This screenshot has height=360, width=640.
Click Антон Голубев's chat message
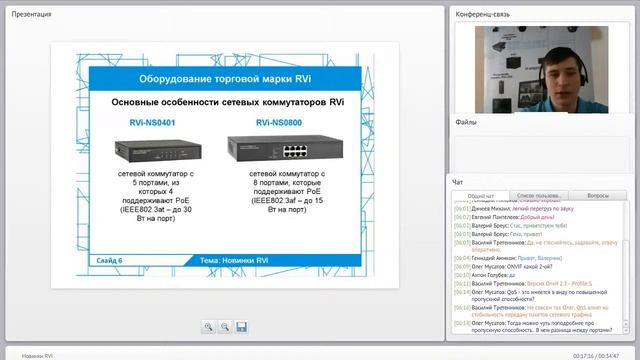pos(484,275)
